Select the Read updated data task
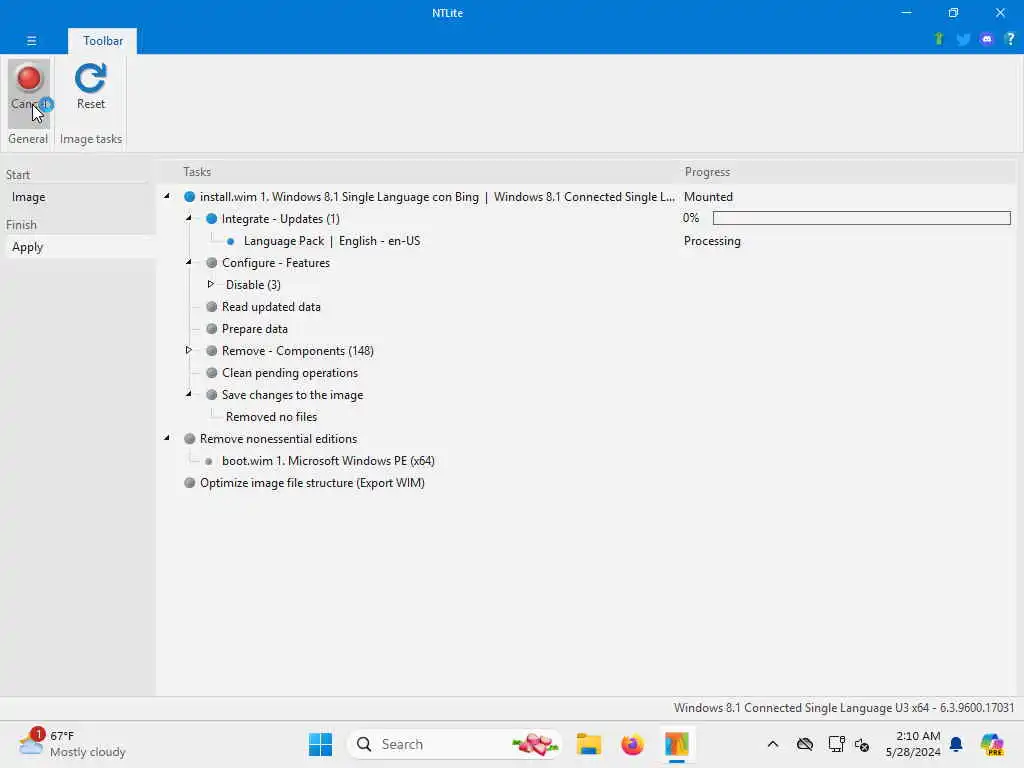 click(x=271, y=307)
